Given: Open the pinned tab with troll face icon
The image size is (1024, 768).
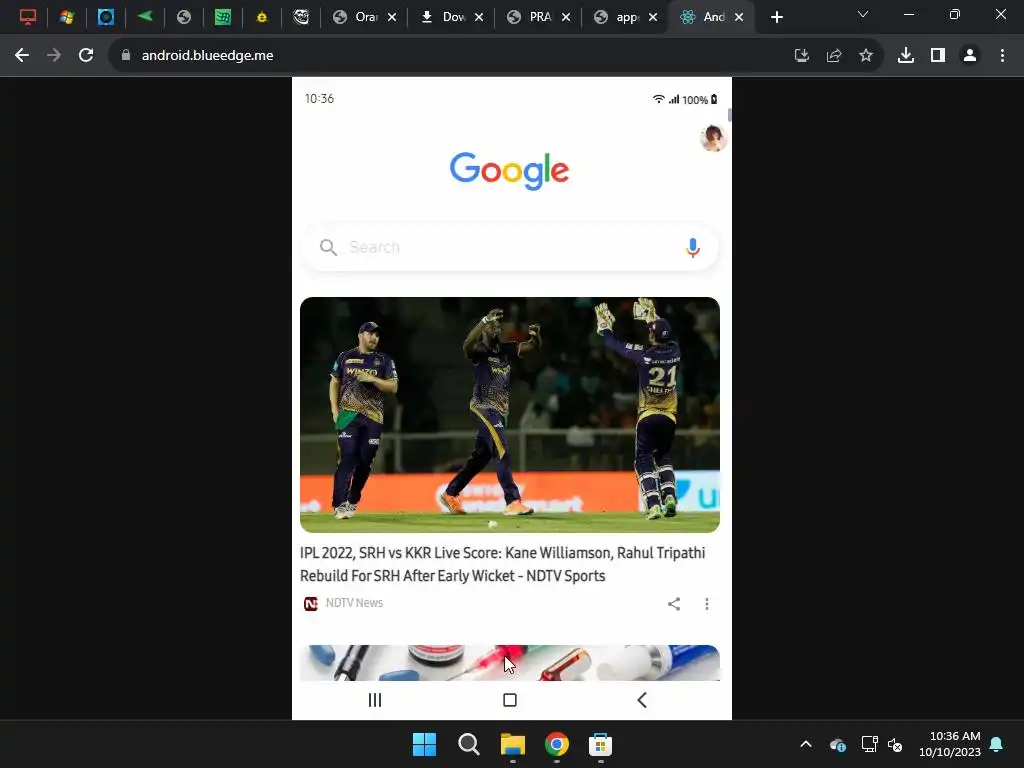Looking at the screenshot, I should 301,17.
